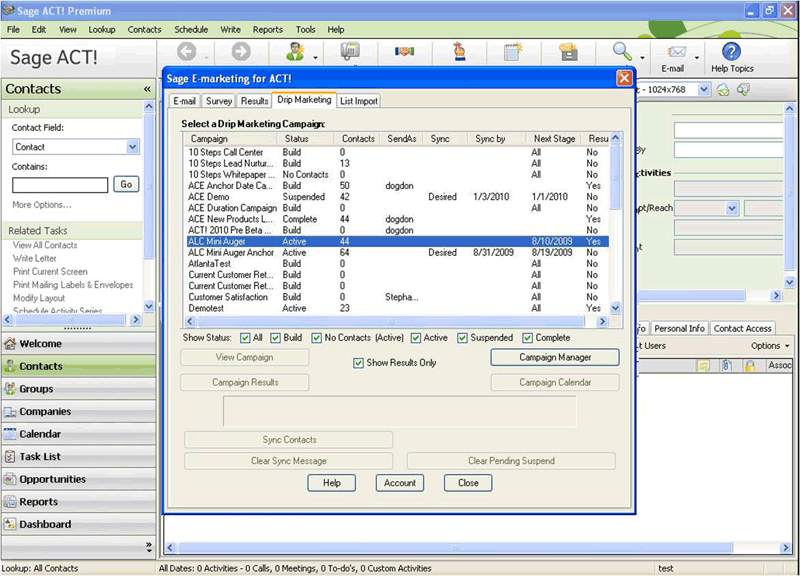Open Help Topics question mark icon
The width and height of the screenshot is (800, 576).
(732, 52)
